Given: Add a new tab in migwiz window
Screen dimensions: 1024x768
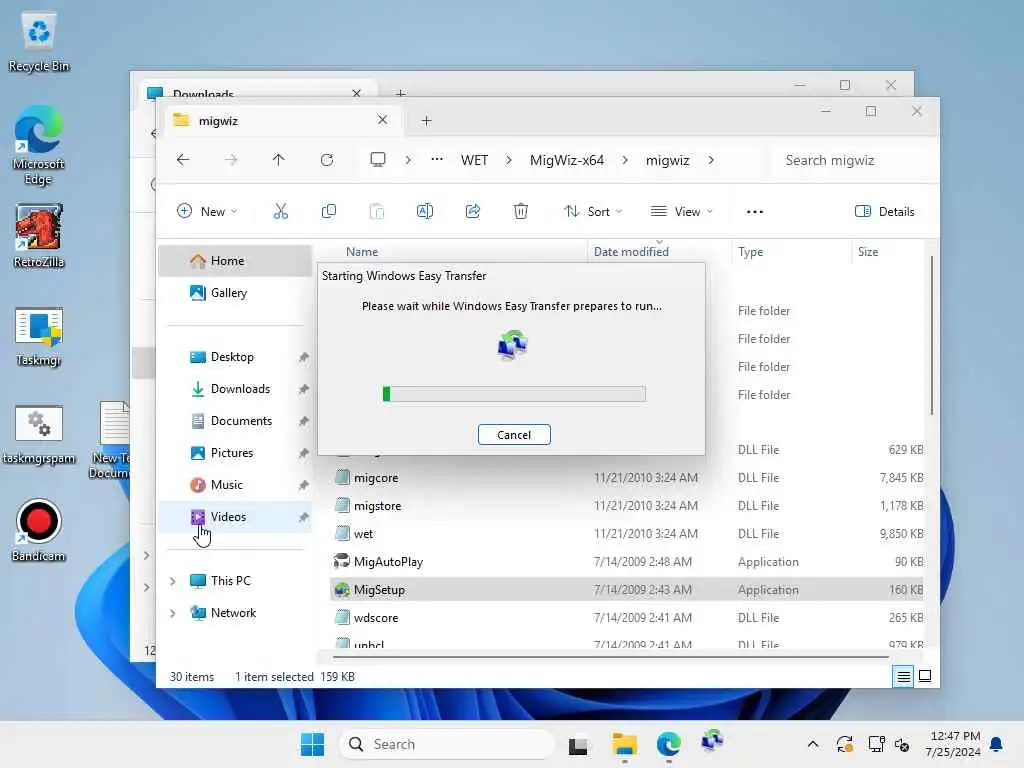Looking at the screenshot, I should tap(426, 120).
